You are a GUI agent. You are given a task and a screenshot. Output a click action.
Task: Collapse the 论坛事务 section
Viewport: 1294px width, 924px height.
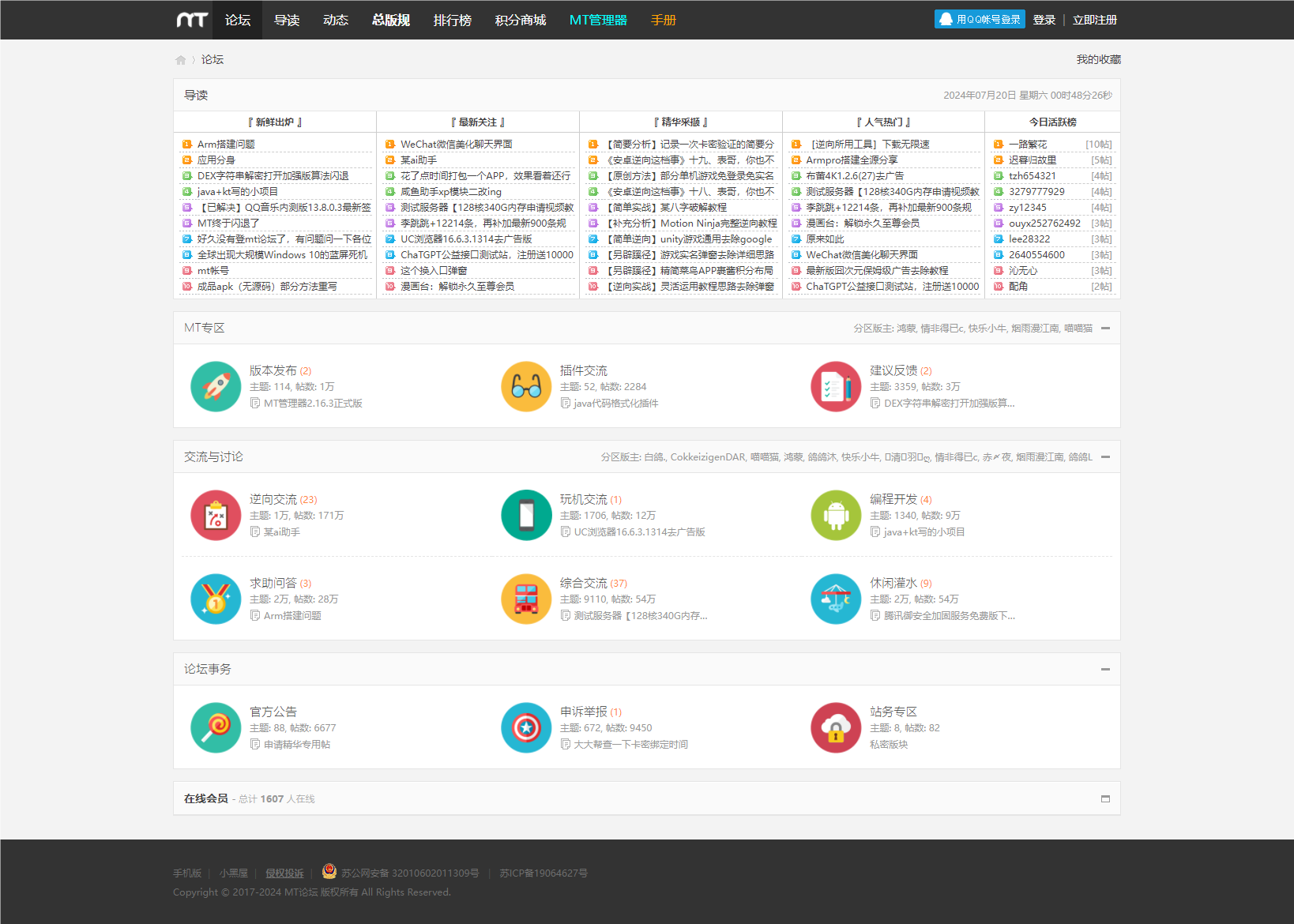click(x=1105, y=669)
